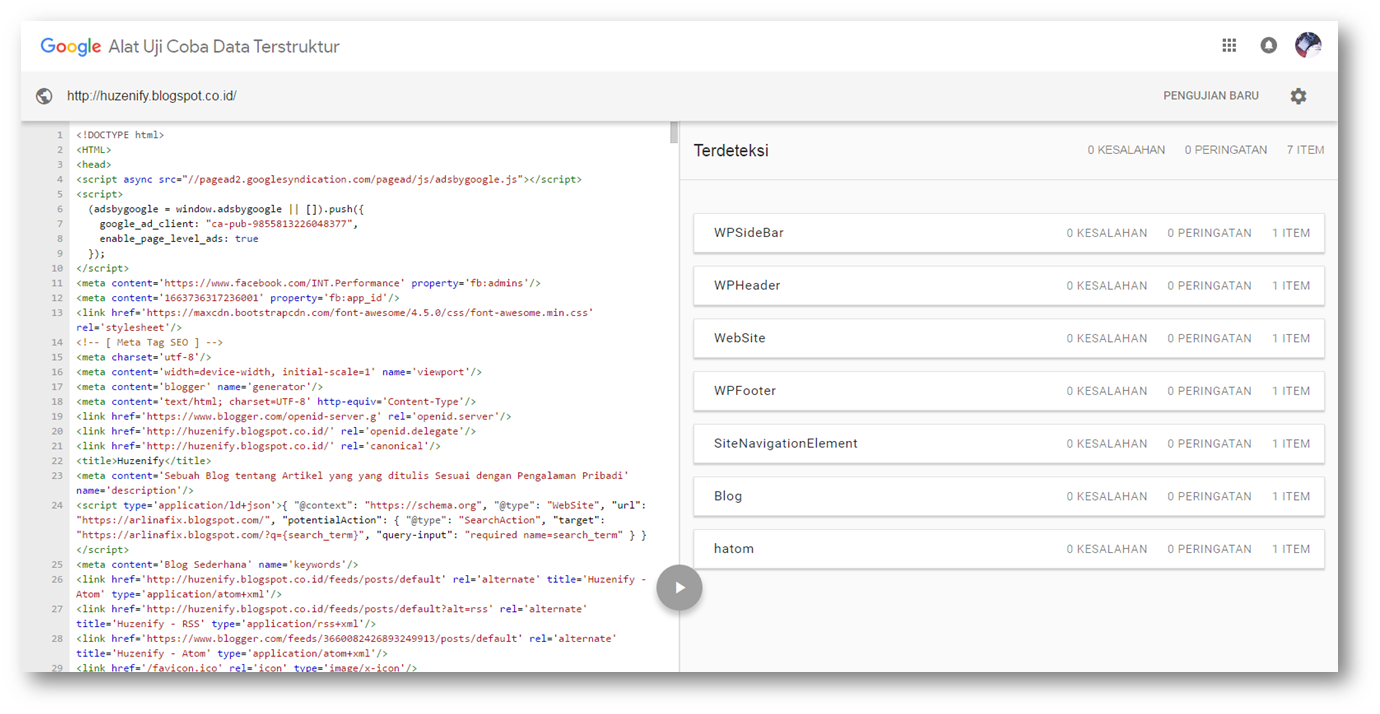Image resolution: width=1380 pixels, height=714 pixels.
Task: Click 0 KESALAHAN in the hatom row
Action: click(1106, 549)
